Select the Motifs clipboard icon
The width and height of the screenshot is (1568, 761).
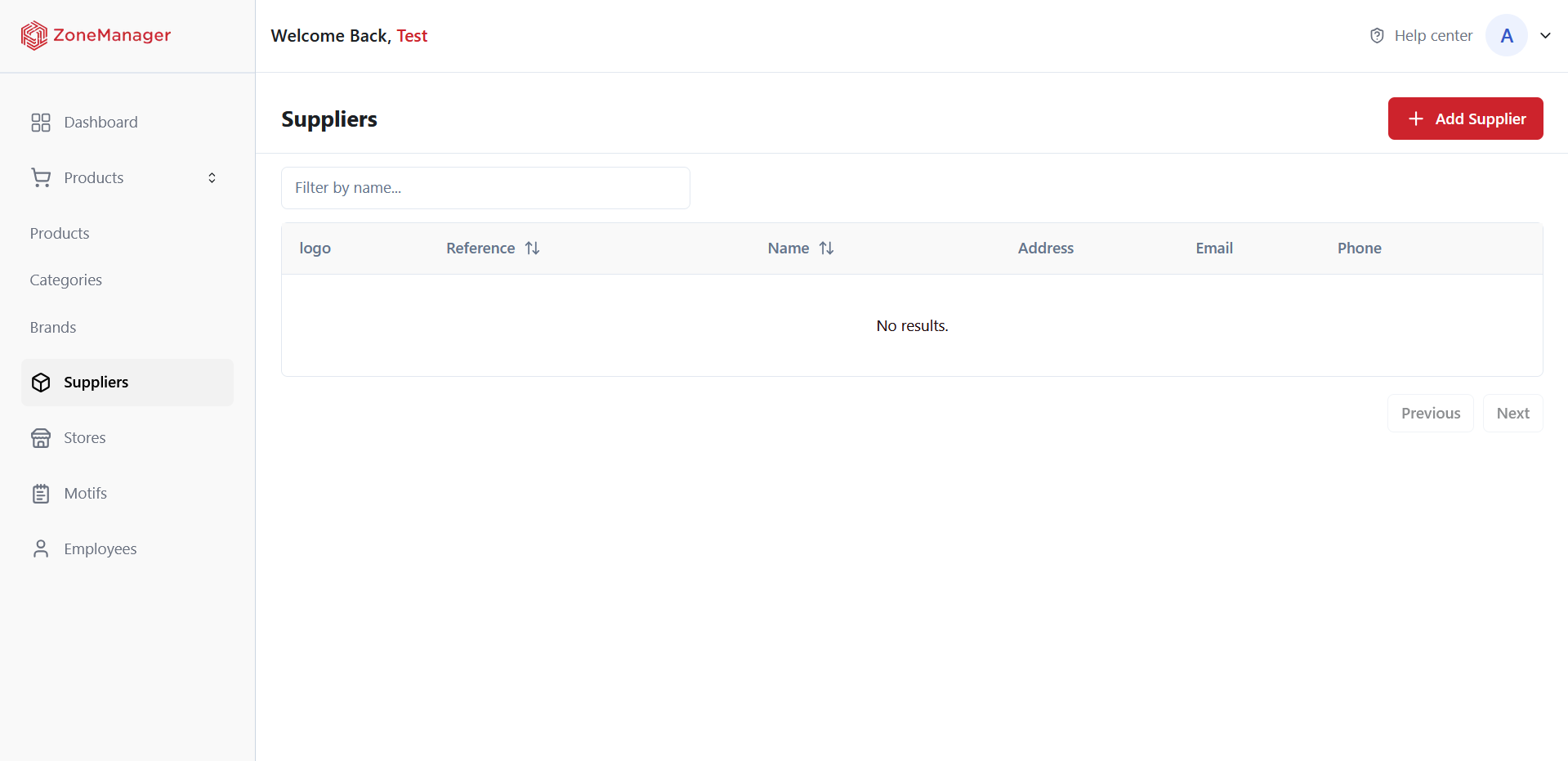(41, 493)
